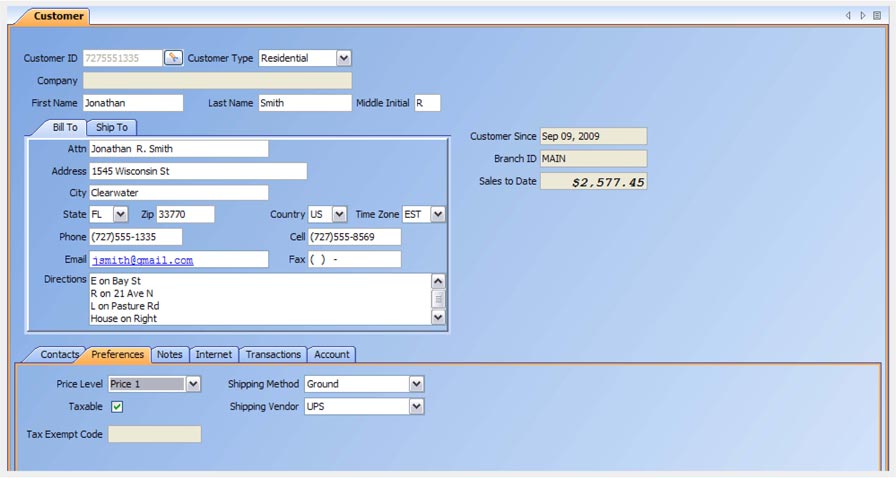896x478 pixels.
Task: Click the next tab arrow icon
Action: [x=863, y=15]
